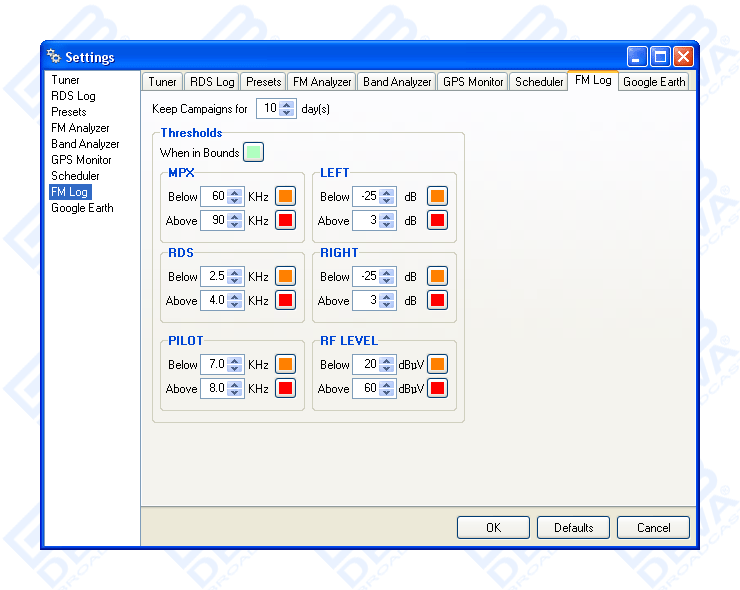Increase RF LEVEL Above value with up arrow
The height and width of the screenshot is (590, 740).
388,384
